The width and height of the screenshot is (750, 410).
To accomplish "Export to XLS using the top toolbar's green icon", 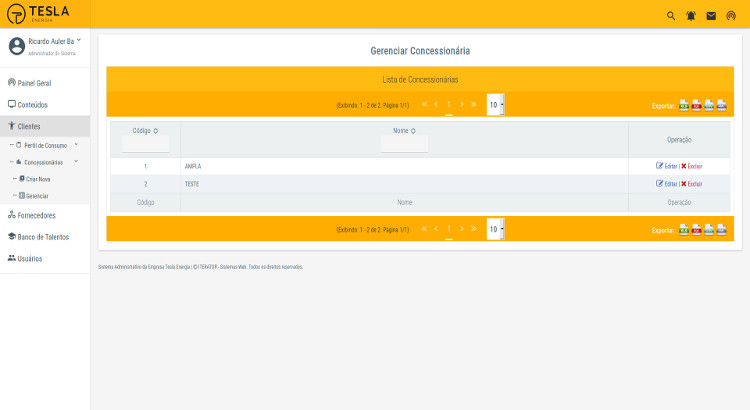I will click(x=684, y=105).
